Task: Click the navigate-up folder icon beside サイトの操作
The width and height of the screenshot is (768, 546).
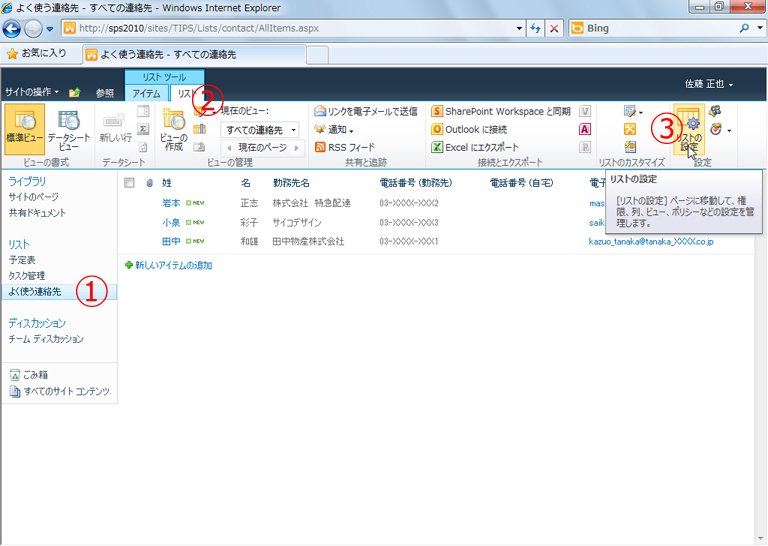Action: click(x=74, y=93)
